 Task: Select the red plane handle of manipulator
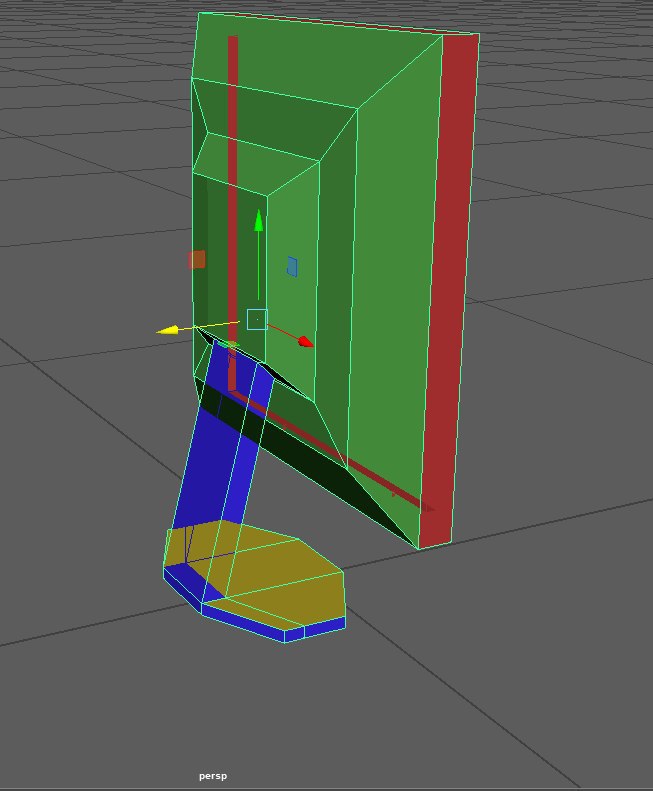(x=197, y=260)
